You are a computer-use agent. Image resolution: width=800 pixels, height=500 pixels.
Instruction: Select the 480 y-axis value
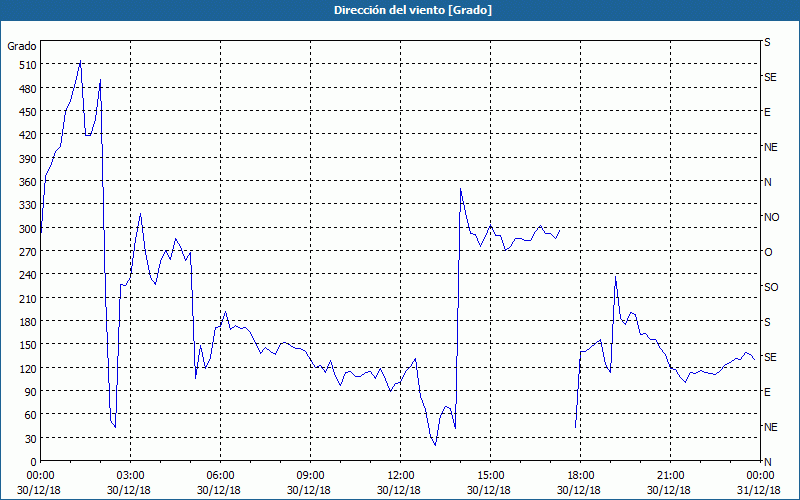[28, 88]
